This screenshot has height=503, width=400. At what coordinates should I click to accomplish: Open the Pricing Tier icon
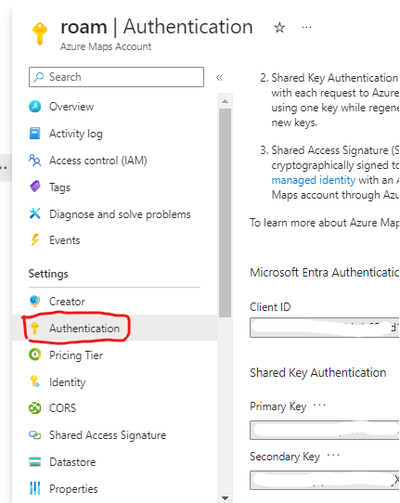[x=35, y=355]
